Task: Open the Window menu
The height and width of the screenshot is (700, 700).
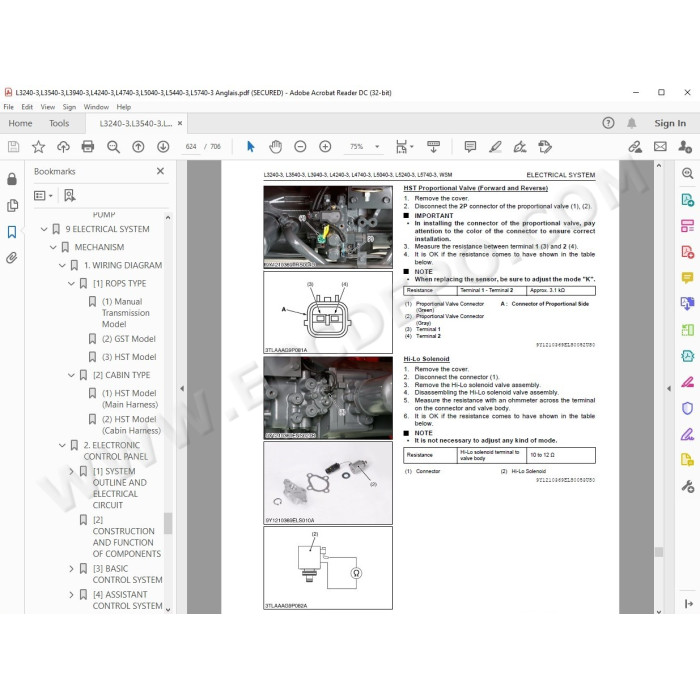Action: coord(96,107)
